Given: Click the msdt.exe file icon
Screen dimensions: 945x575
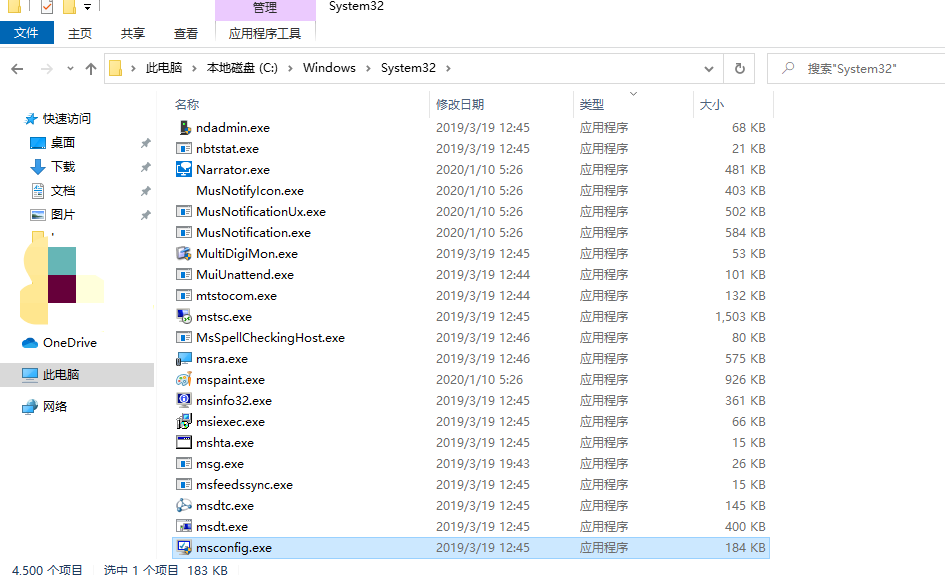Looking at the screenshot, I should (x=184, y=526).
